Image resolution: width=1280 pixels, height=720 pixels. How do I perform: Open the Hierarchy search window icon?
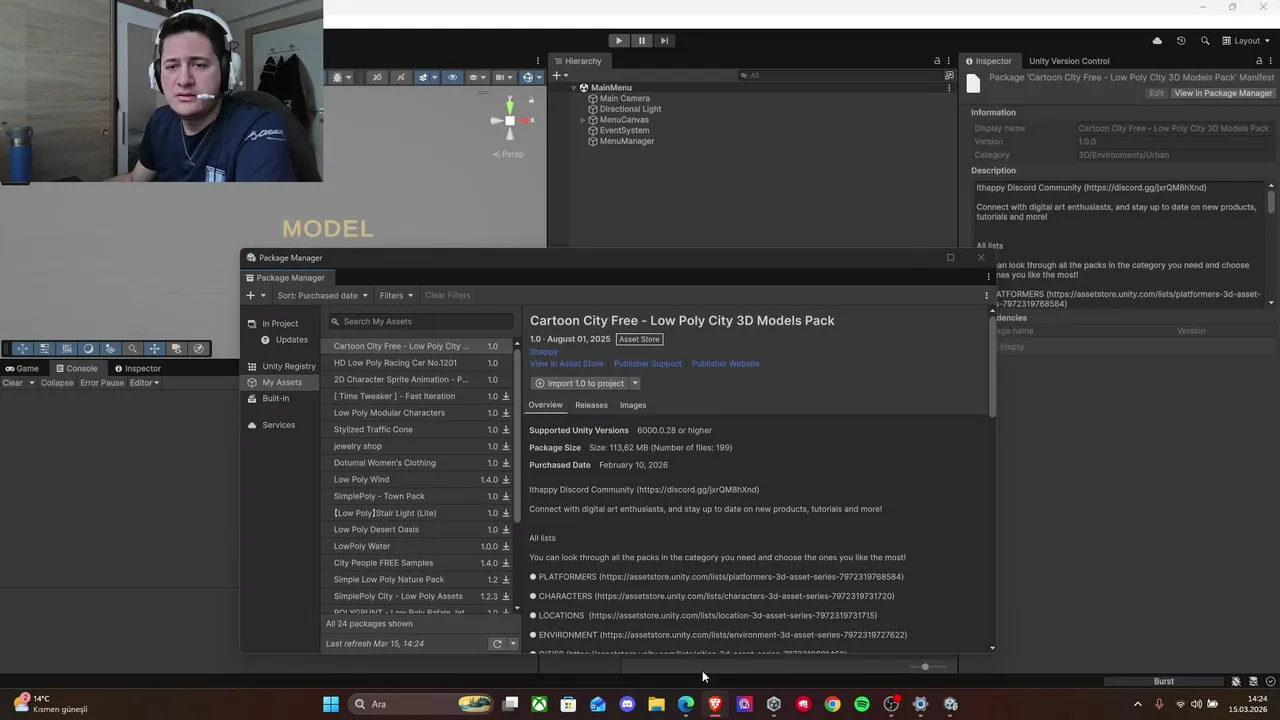pyautogui.click(x=949, y=75)
